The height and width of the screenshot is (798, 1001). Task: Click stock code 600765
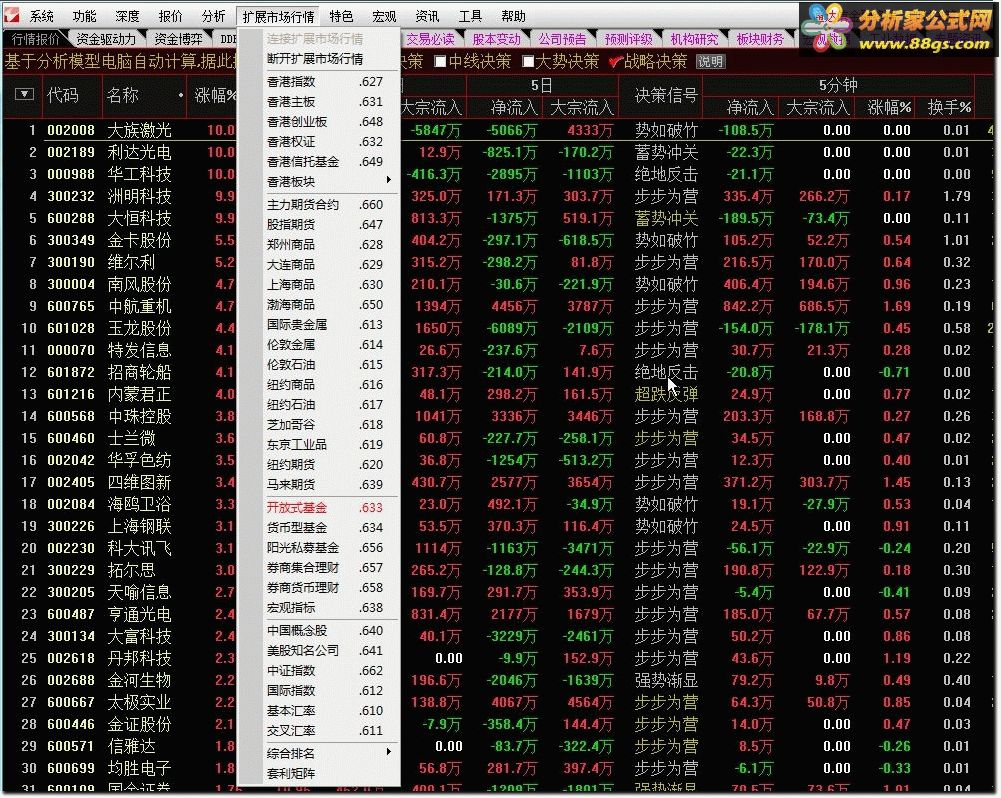(70, 306)
